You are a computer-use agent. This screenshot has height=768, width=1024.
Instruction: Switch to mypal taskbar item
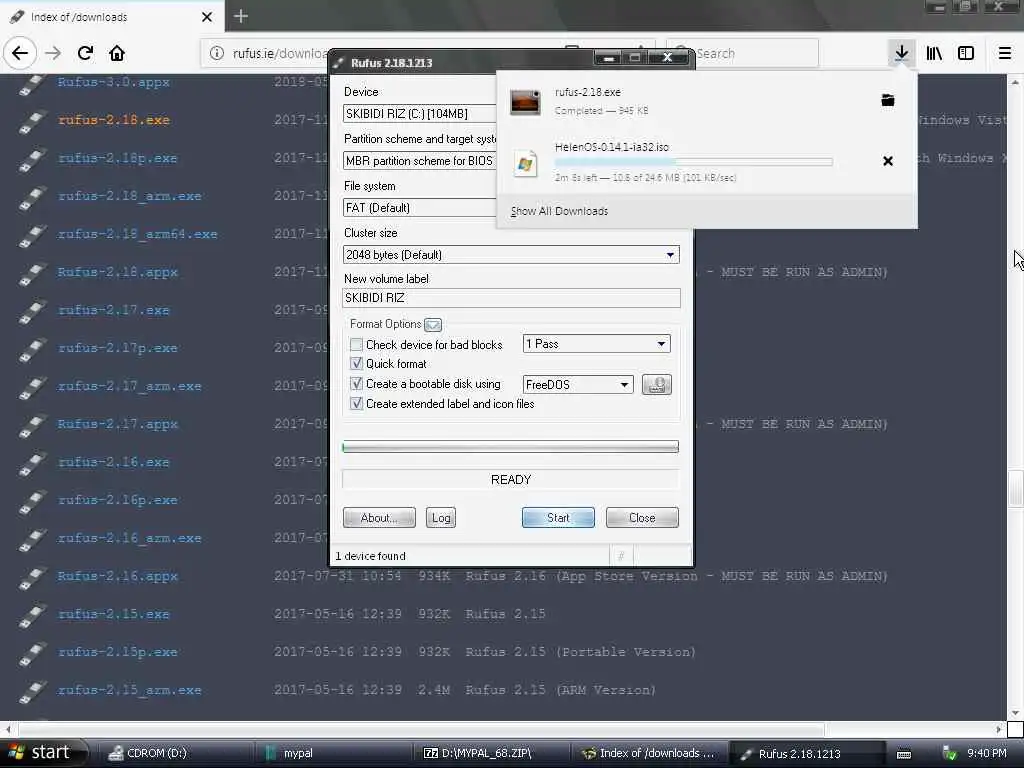[x=333, y=753]
